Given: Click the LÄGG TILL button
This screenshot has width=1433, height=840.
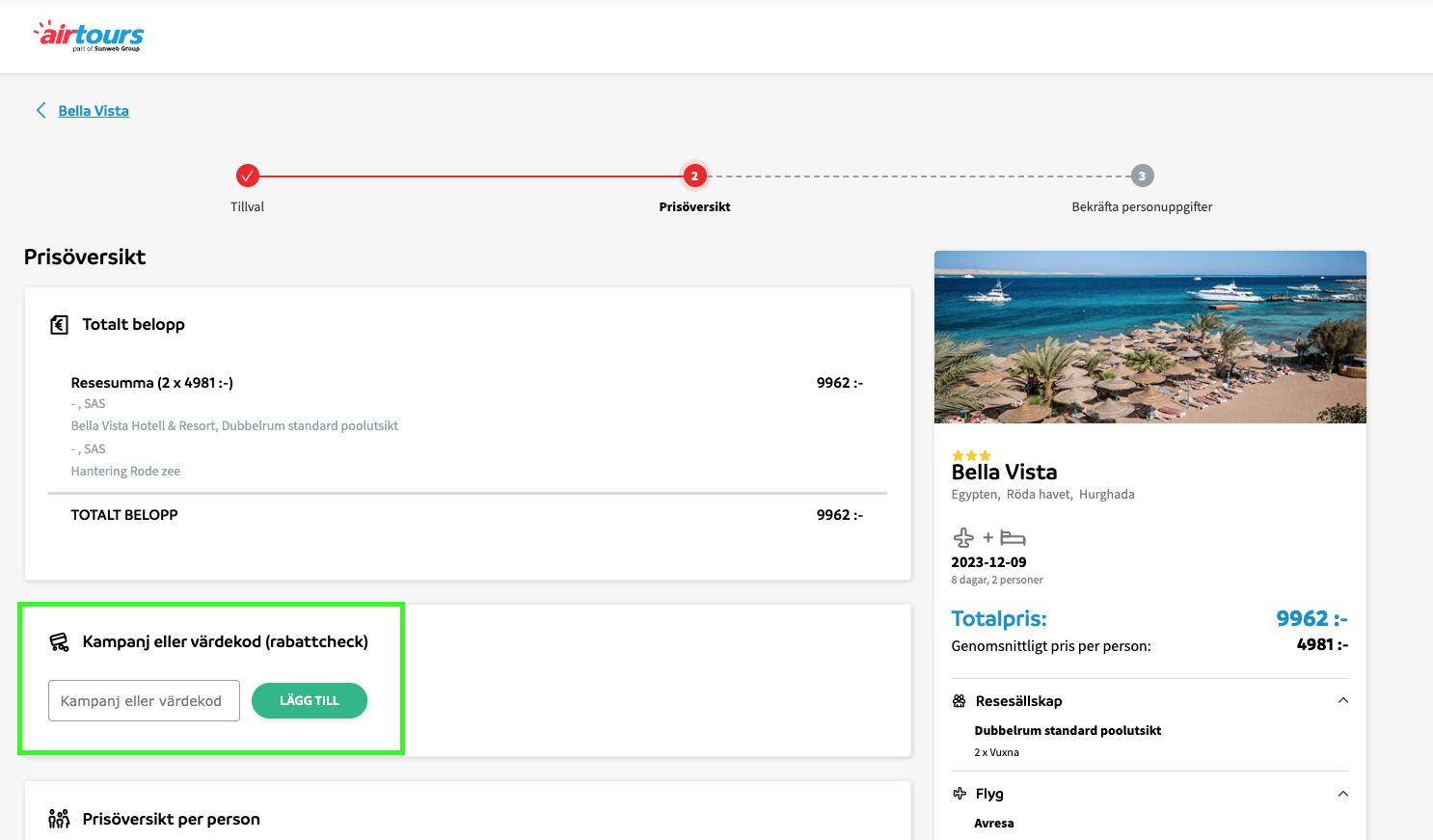Looking at the screenshot, I should coord(310,700).
